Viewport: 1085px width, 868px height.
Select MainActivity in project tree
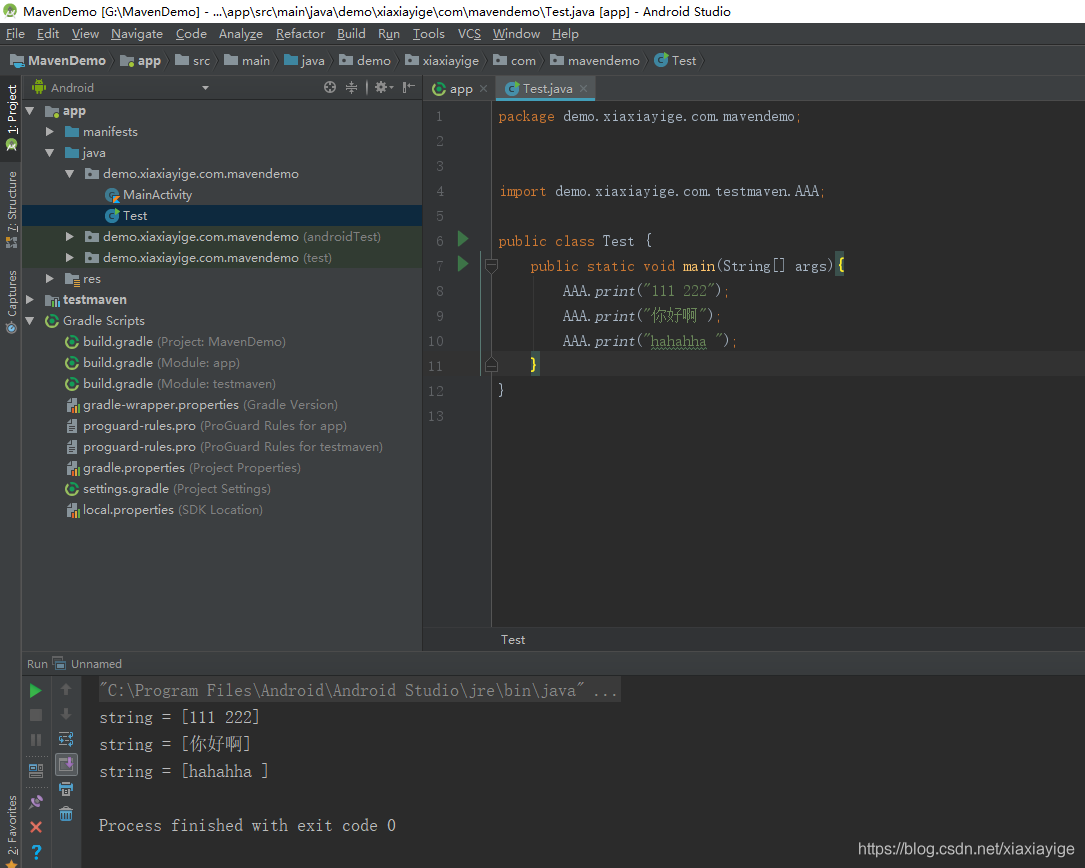(157, 195)
